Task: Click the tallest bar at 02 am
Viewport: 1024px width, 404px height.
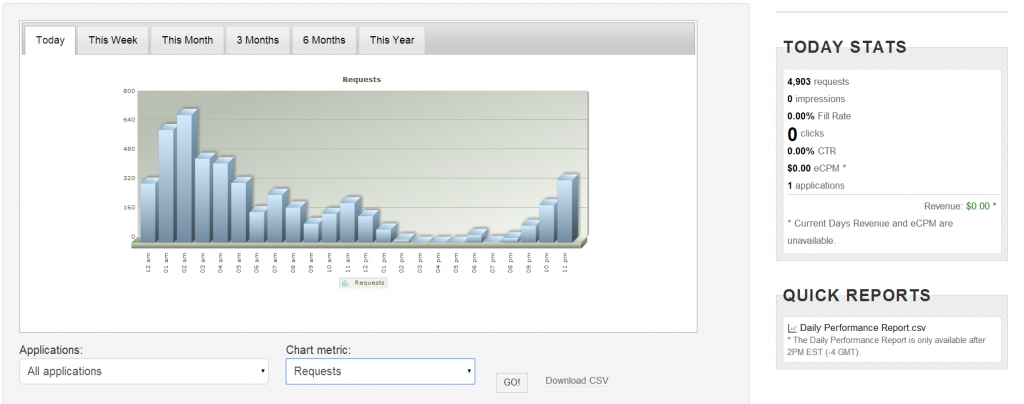Action: [x=185, y=180]
